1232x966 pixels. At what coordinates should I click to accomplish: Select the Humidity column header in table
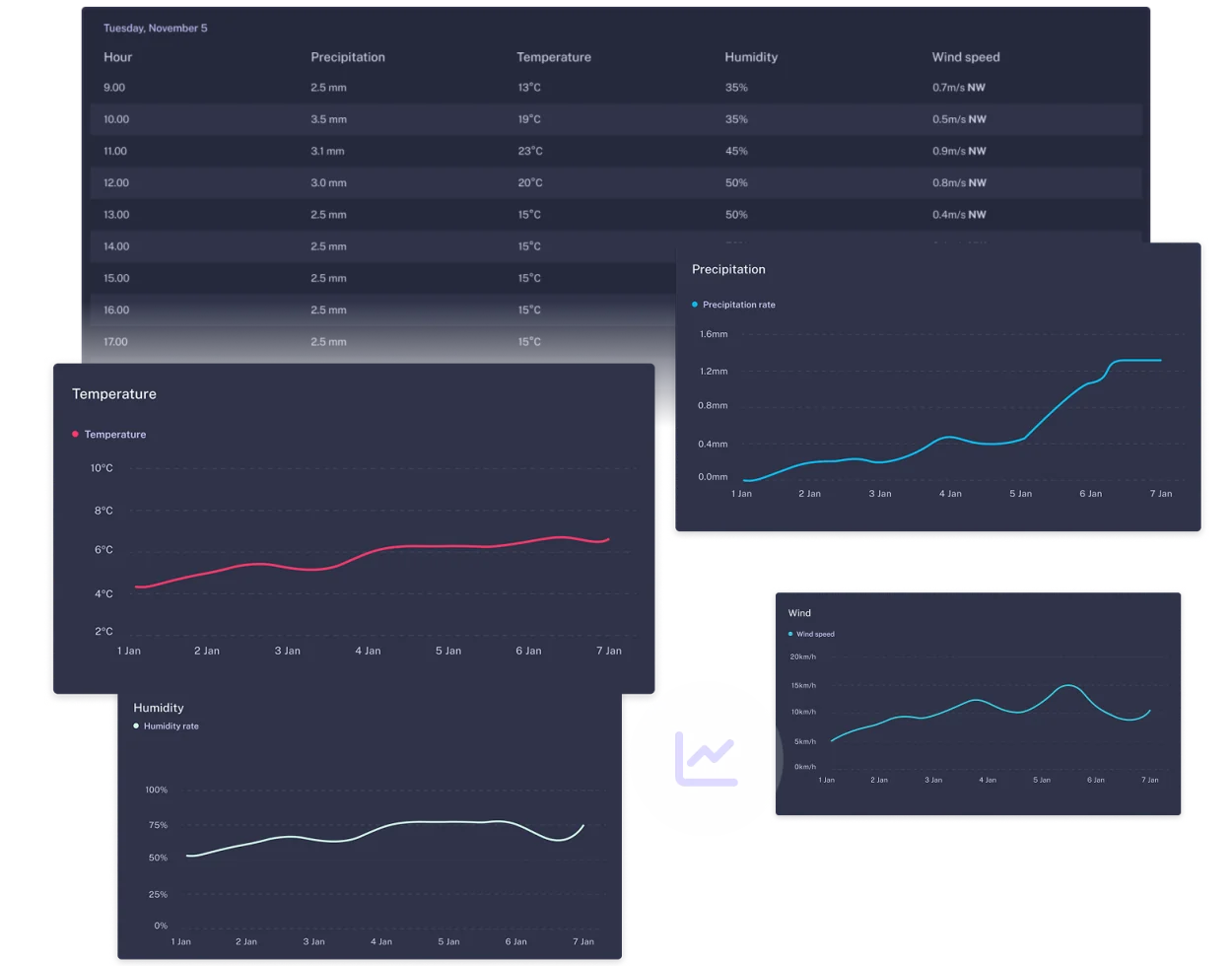coord(751,57)
